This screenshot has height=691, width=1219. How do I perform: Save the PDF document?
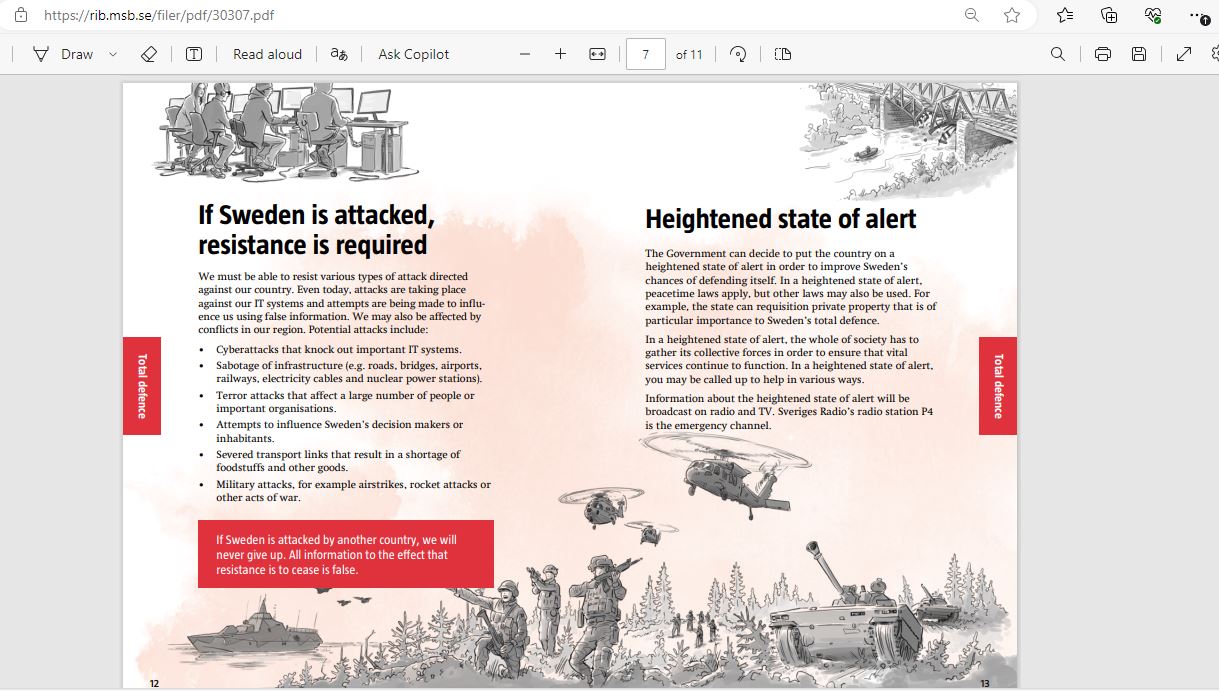click(x=1139, y=54)
